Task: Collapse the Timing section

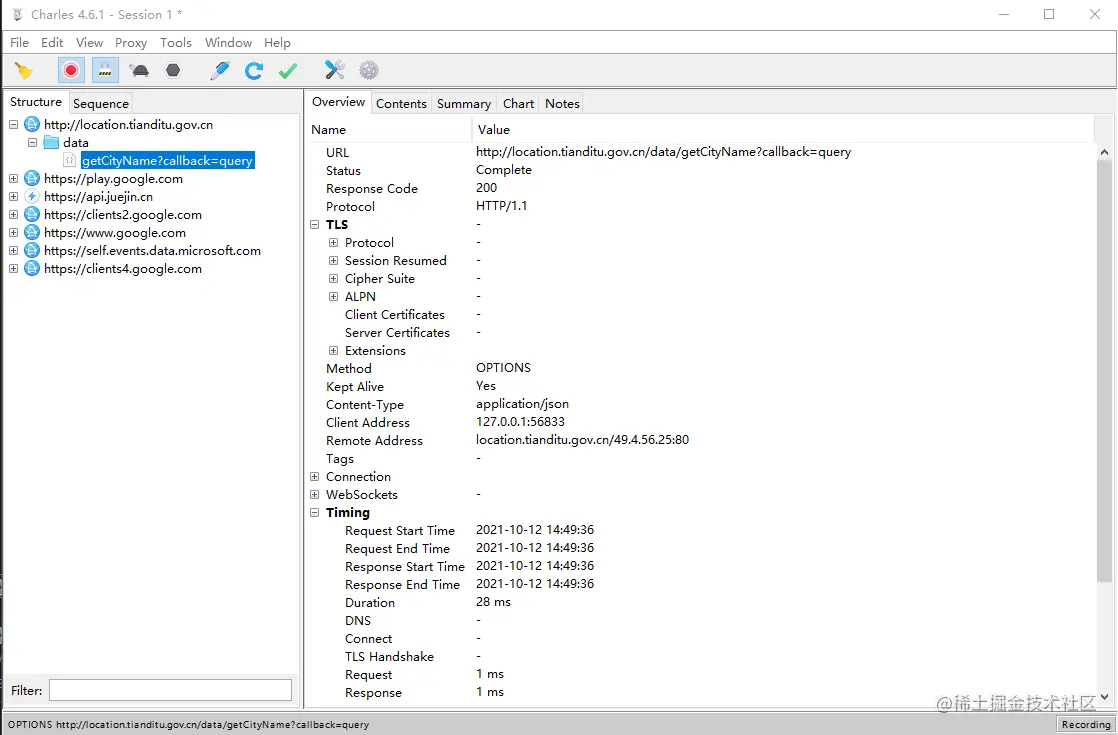Action: pos(314,513)
